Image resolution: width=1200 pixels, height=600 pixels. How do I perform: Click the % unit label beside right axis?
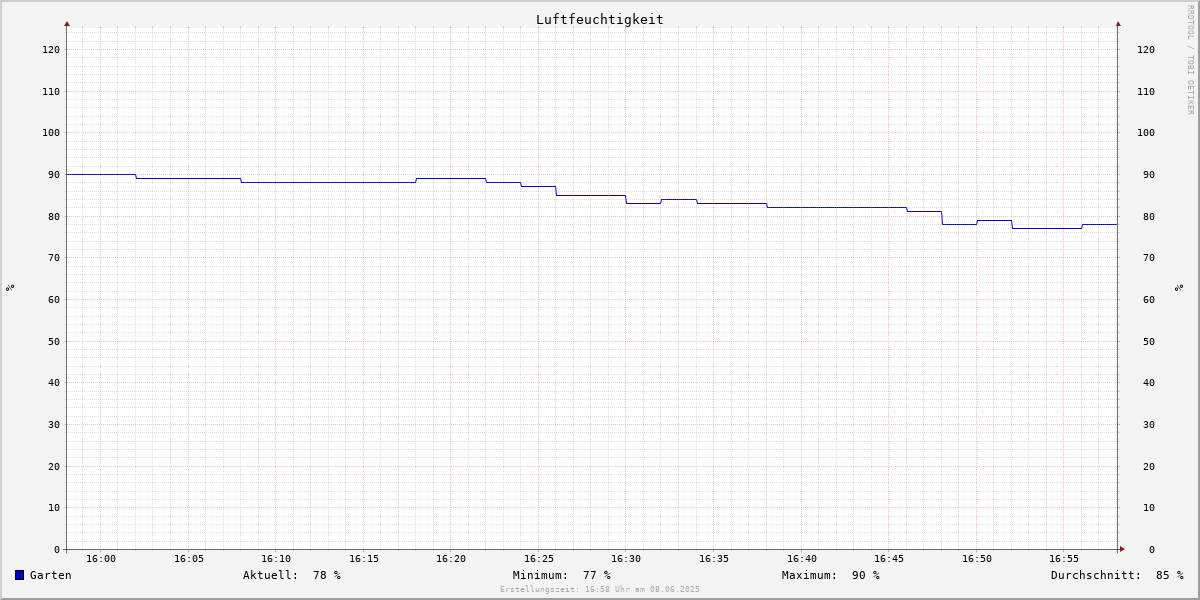pyautogui.click(x=1179, y=287)
